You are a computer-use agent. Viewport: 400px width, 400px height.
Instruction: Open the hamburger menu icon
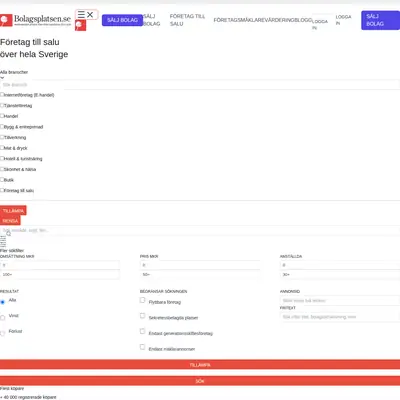tap(81, 14)
